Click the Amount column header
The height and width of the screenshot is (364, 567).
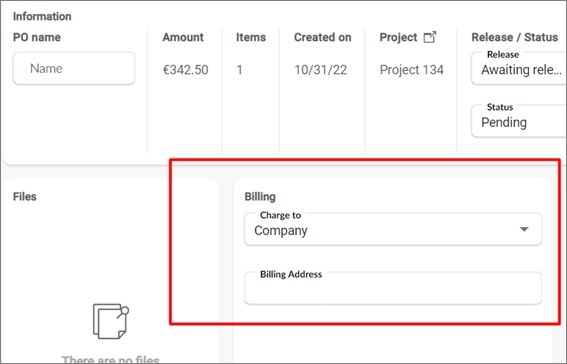click(183, 37)
